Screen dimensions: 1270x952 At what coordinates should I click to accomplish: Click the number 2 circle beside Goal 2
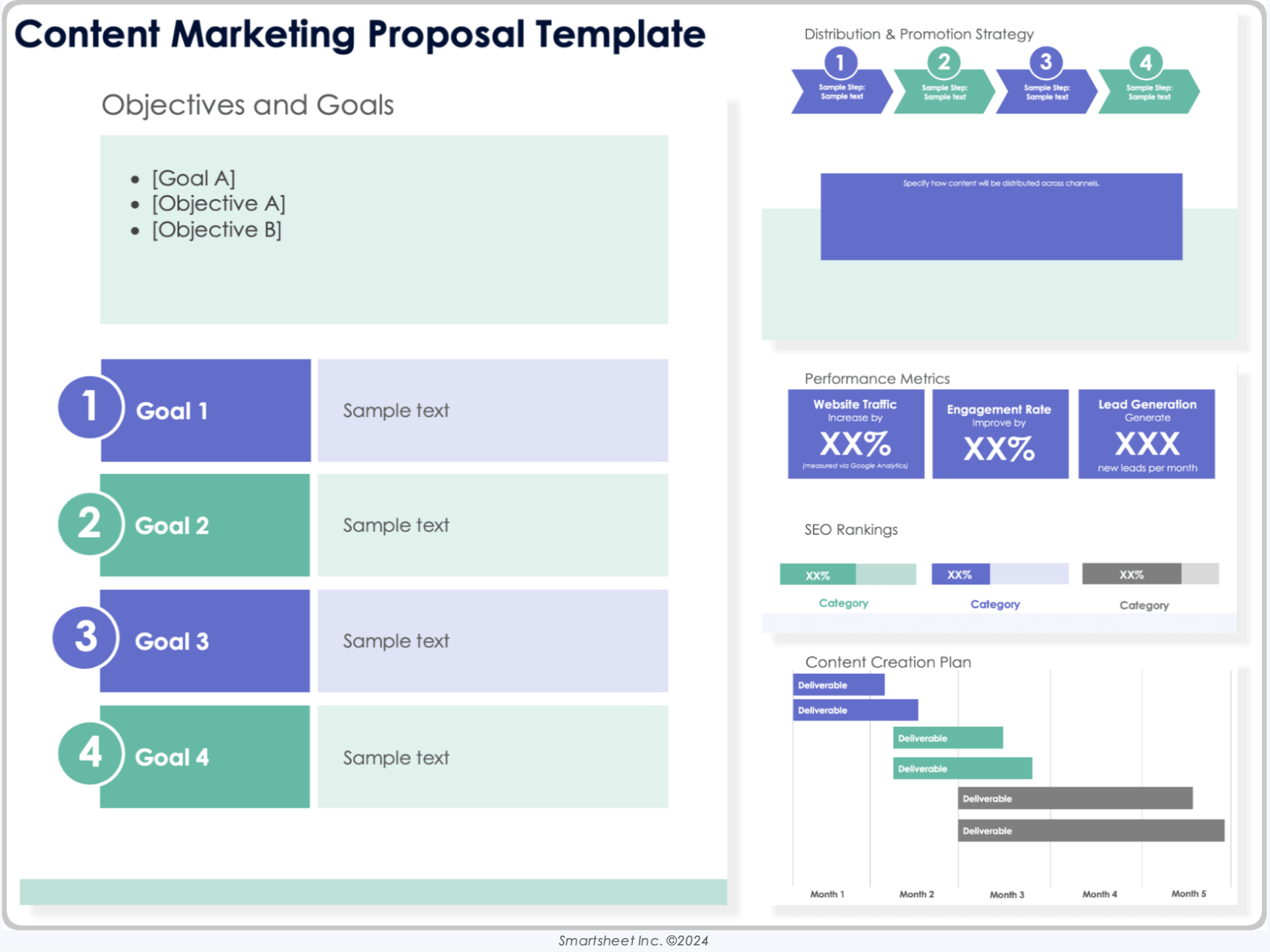[91, 523]
